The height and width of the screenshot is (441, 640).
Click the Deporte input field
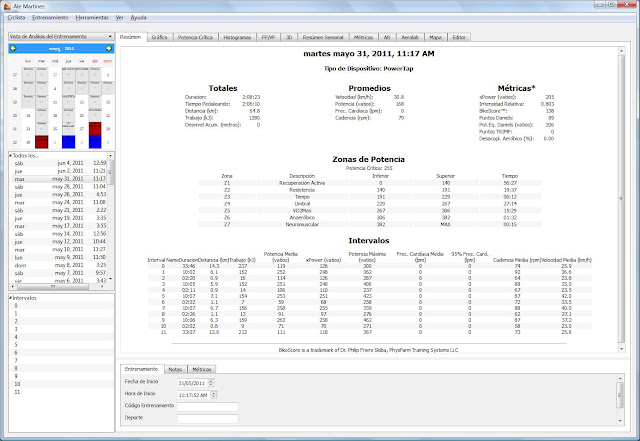207,419
